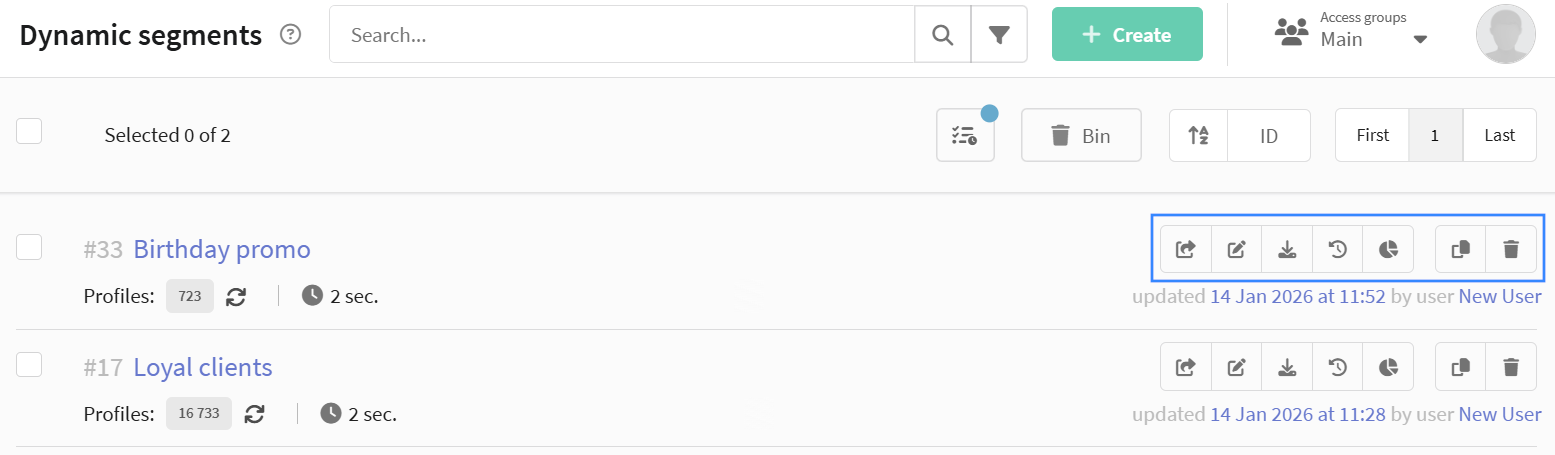Download the Birthday promo segment
Image resolution: width=1555 pixels, height=455 pixels.
1287,249
